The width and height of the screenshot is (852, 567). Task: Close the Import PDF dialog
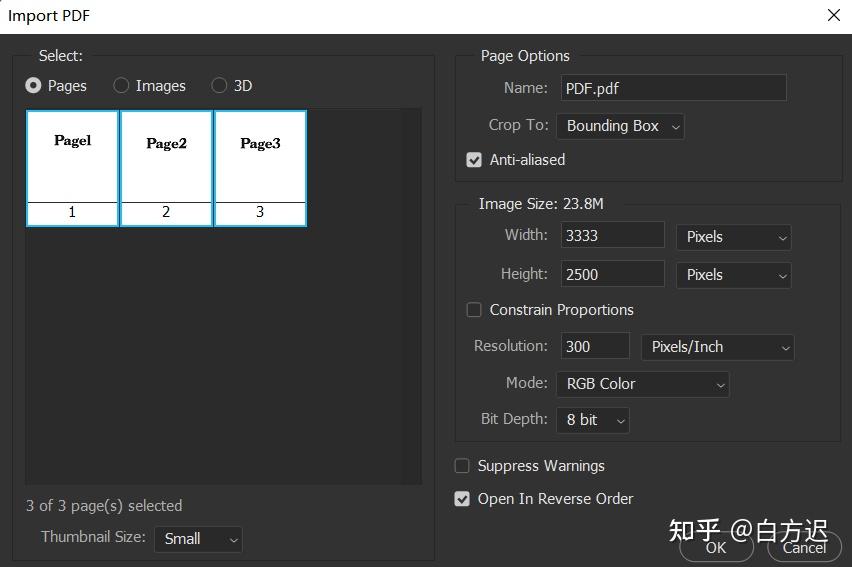834,15
